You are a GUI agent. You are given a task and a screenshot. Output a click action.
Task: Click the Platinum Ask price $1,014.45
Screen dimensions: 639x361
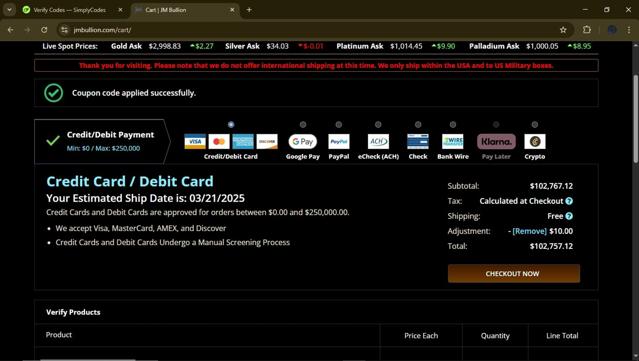click(406, 46)
